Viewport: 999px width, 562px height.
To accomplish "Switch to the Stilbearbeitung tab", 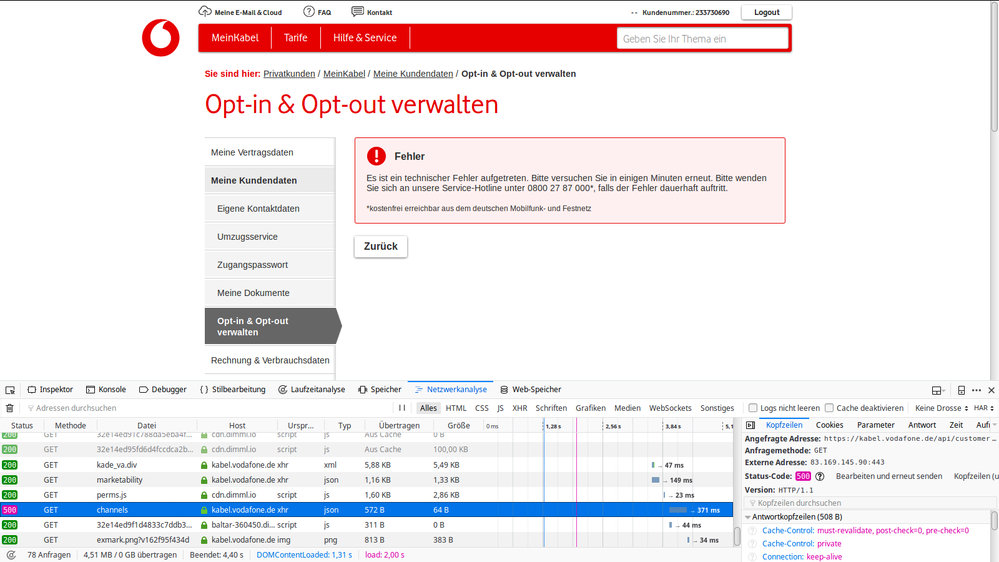I will click(x=233, y=389).
